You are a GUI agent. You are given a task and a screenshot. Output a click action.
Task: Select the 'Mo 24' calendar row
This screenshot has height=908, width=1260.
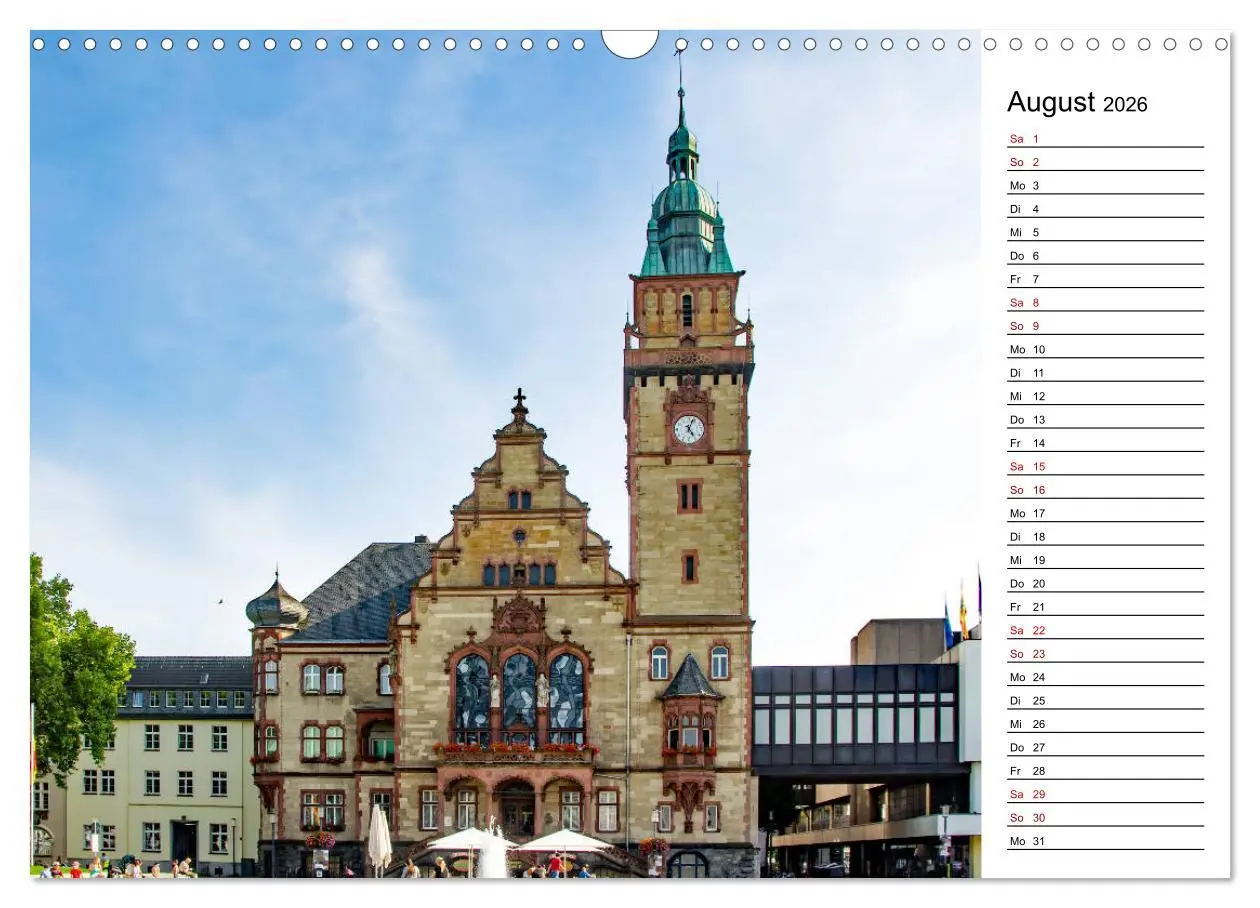[x=1105, y=677]
